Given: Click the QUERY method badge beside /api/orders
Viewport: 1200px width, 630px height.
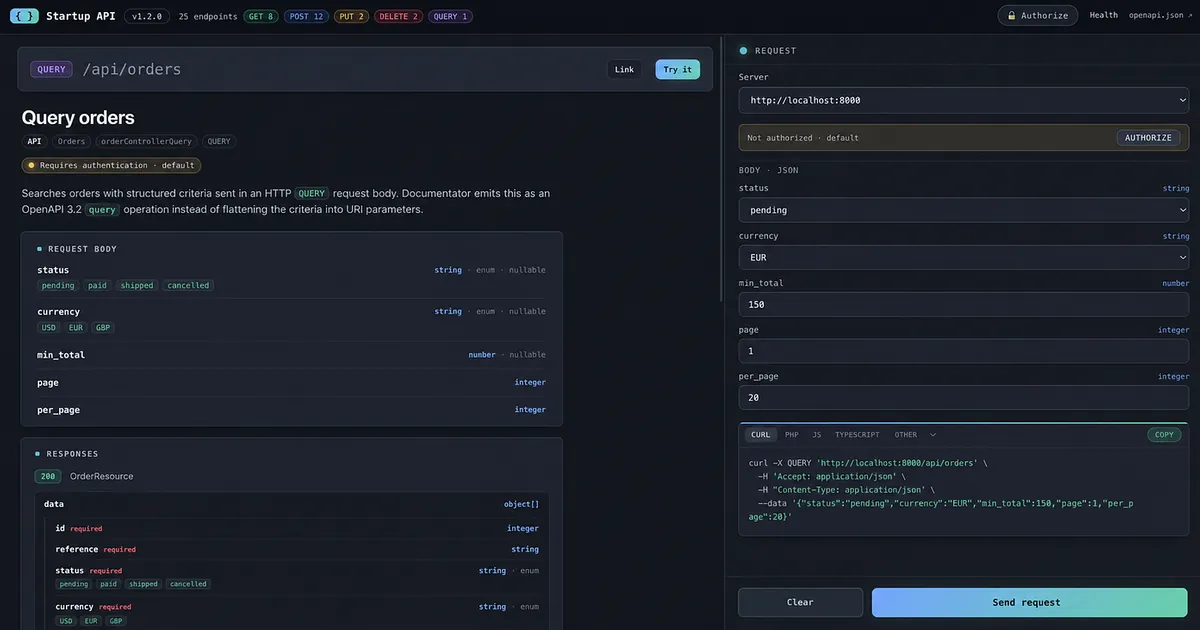Looking at the screenshot, I should coord(51,70).
